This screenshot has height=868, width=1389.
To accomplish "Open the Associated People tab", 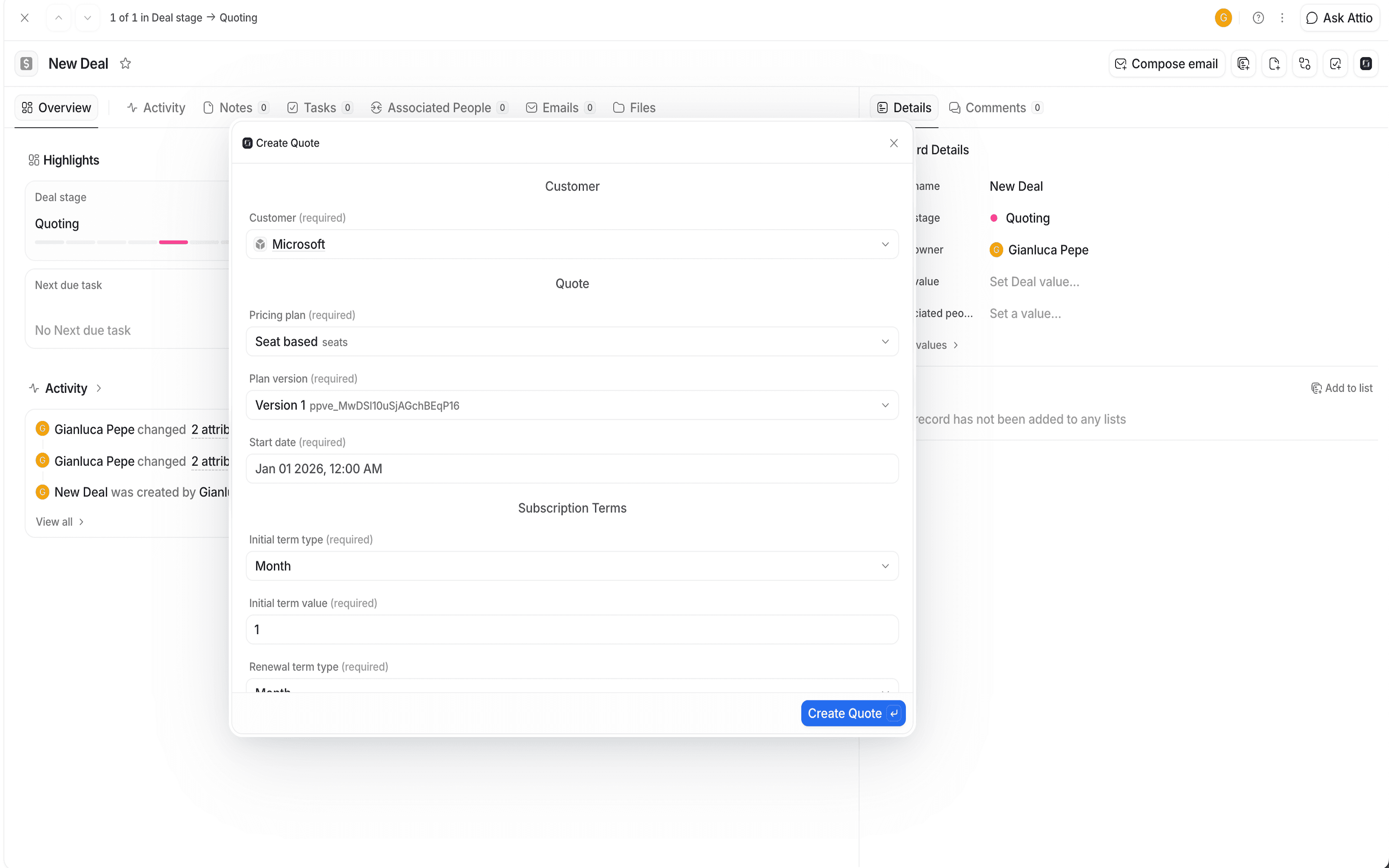I will [439, 108].
